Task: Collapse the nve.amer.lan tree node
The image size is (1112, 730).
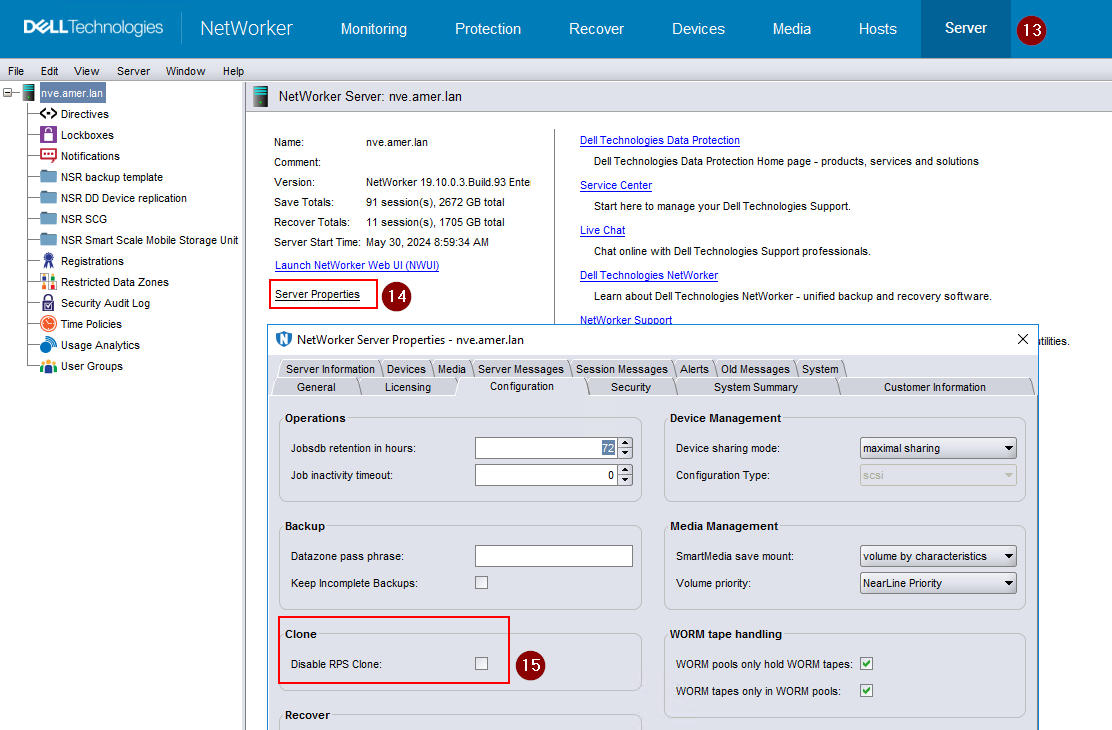Action: click(7, 92)
